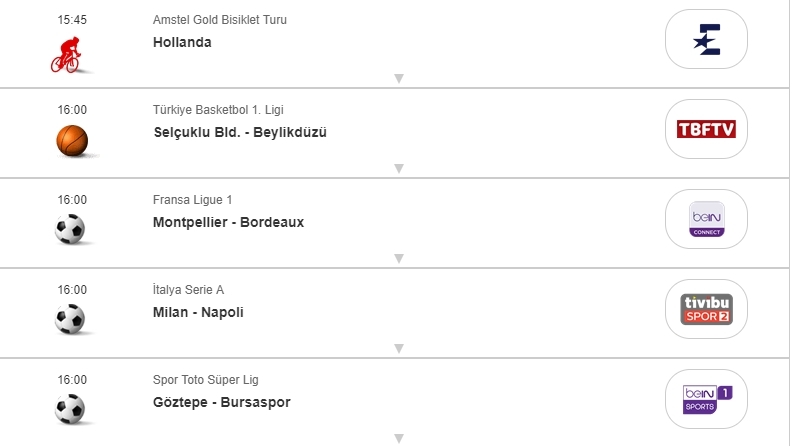Click the Eurosport channel logo
Image resolution: width=792 pixels, height=446 pixels.
pyautogui.click(x=706, y=39)
